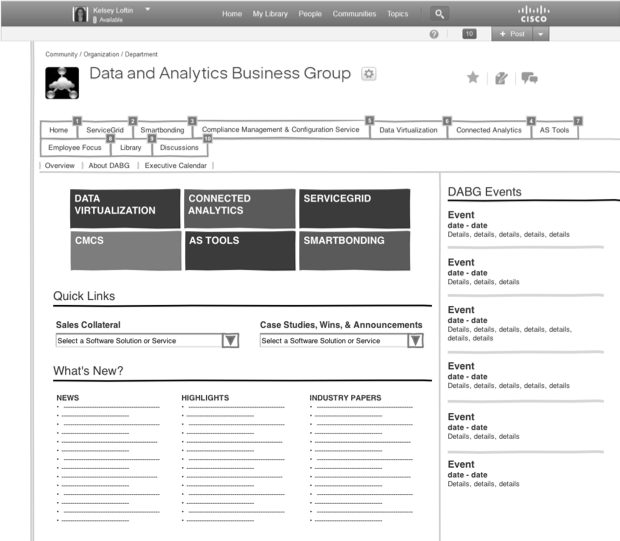Click the SMARTBONDING tile
Viewport: 620px width, 541px height.
[x=354, y=251]
